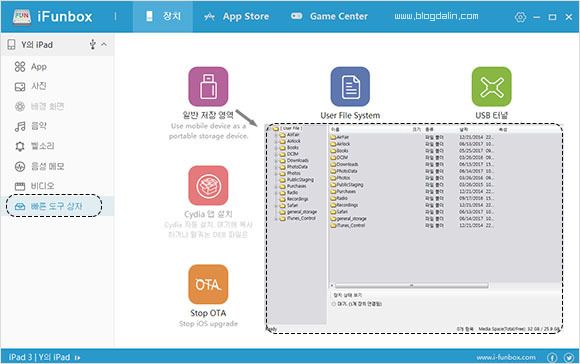Click the horizontal scrollbar in inset file list

click(x=411, y=286)
